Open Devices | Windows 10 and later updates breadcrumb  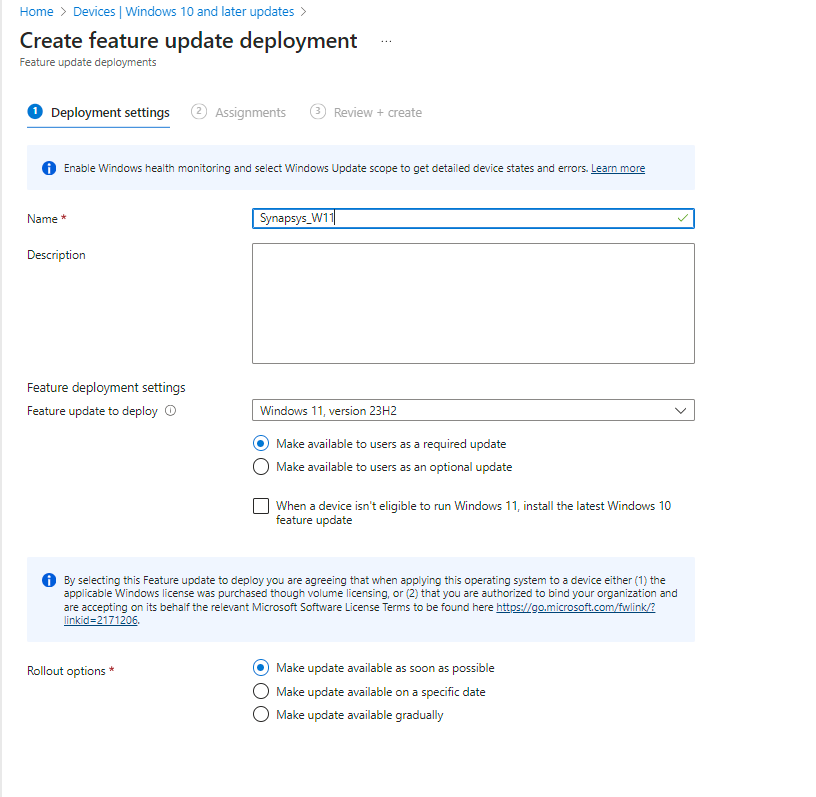tap(183, 12)
